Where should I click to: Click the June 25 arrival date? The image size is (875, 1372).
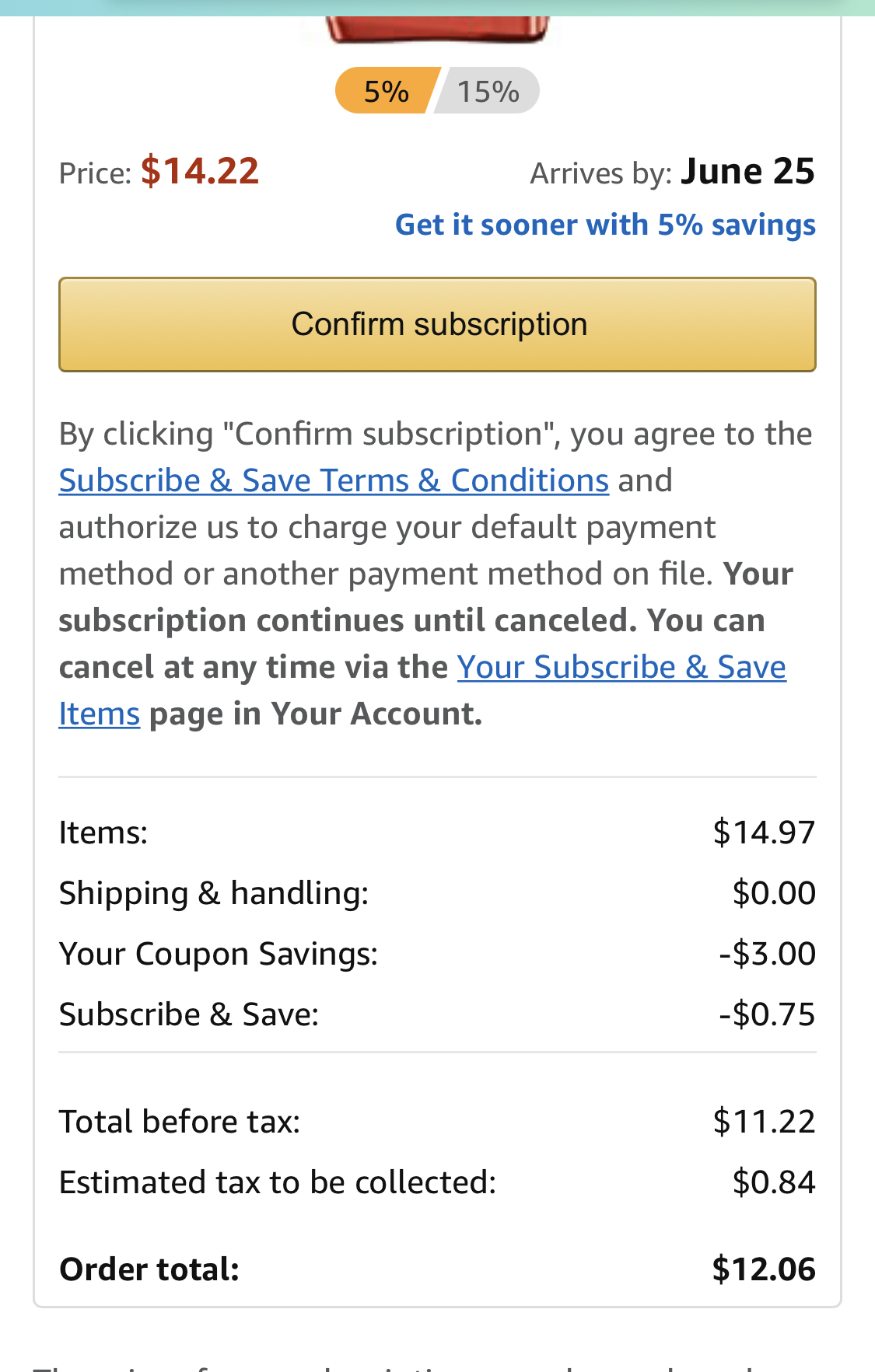pyautogui.click(x=747, y=171)
